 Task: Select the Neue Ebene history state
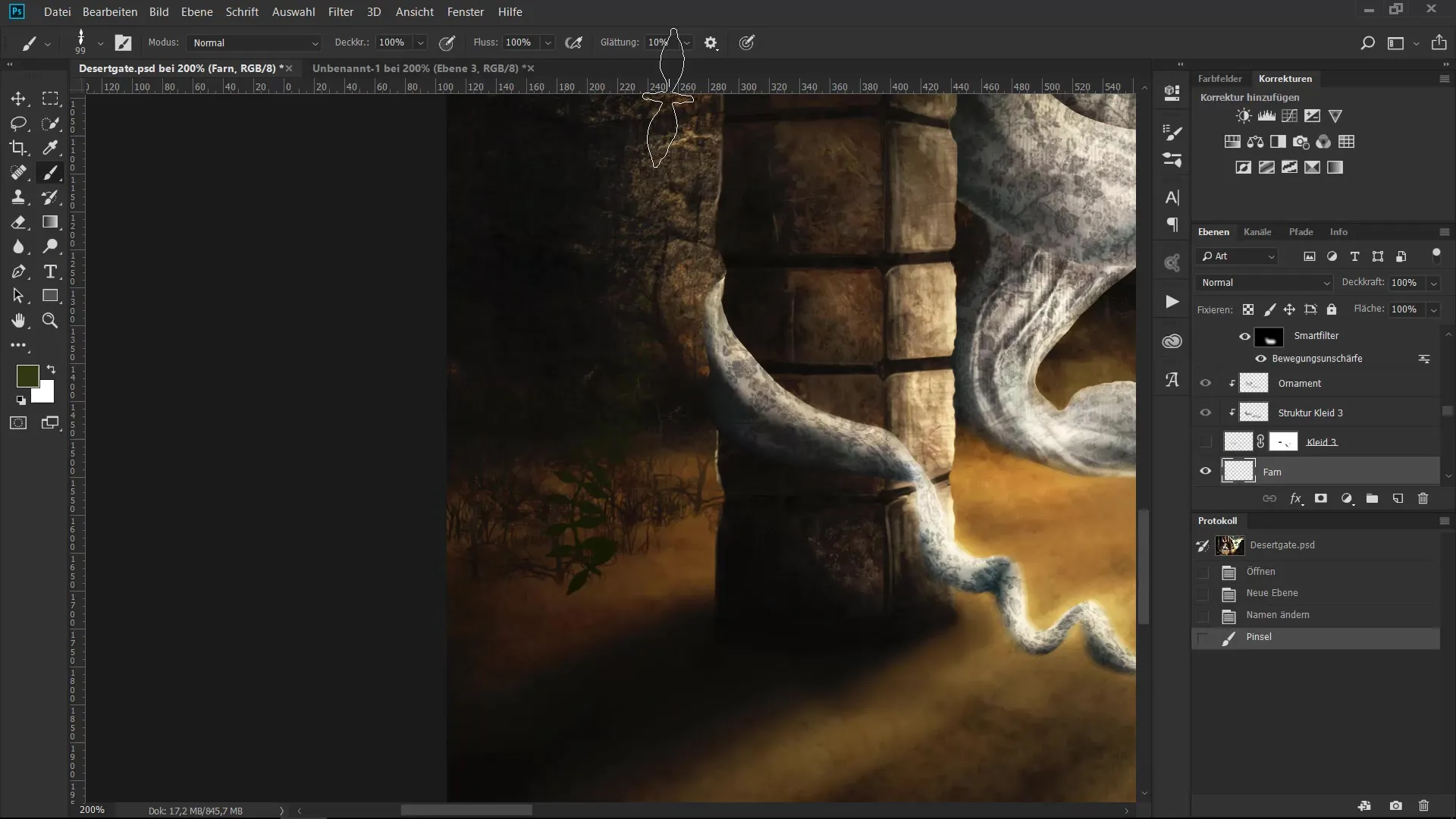(1272, 593)
